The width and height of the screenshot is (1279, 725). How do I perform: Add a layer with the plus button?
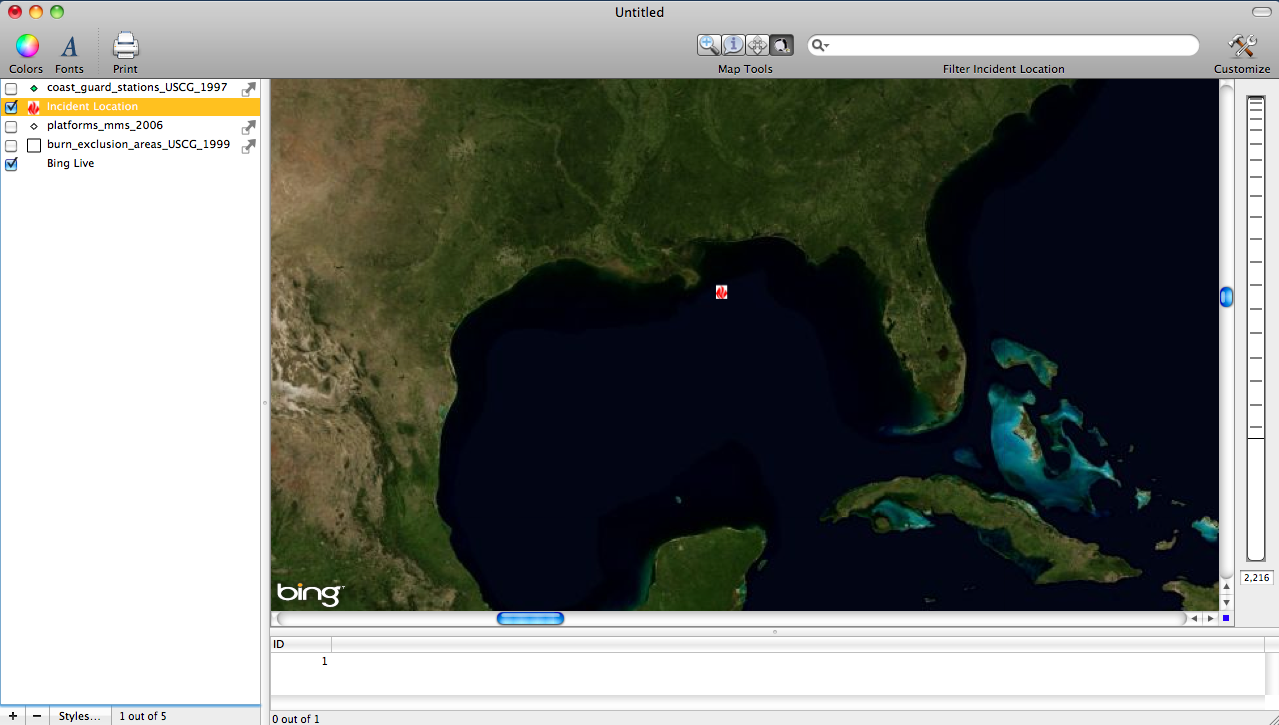[12, 716]
